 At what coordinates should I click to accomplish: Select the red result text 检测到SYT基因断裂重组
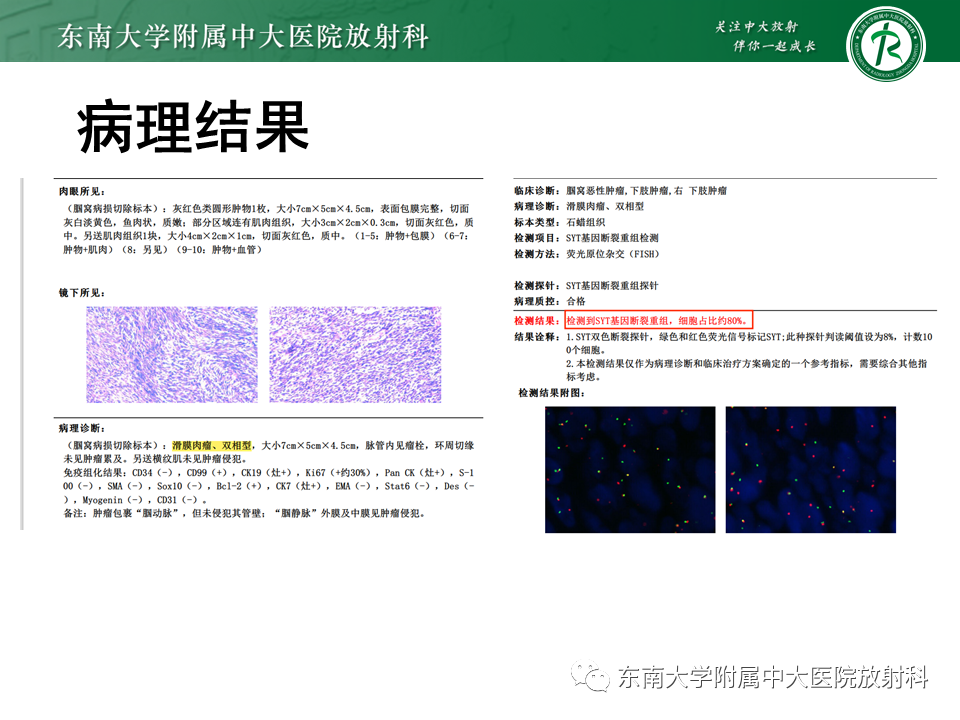coord(617,320)
